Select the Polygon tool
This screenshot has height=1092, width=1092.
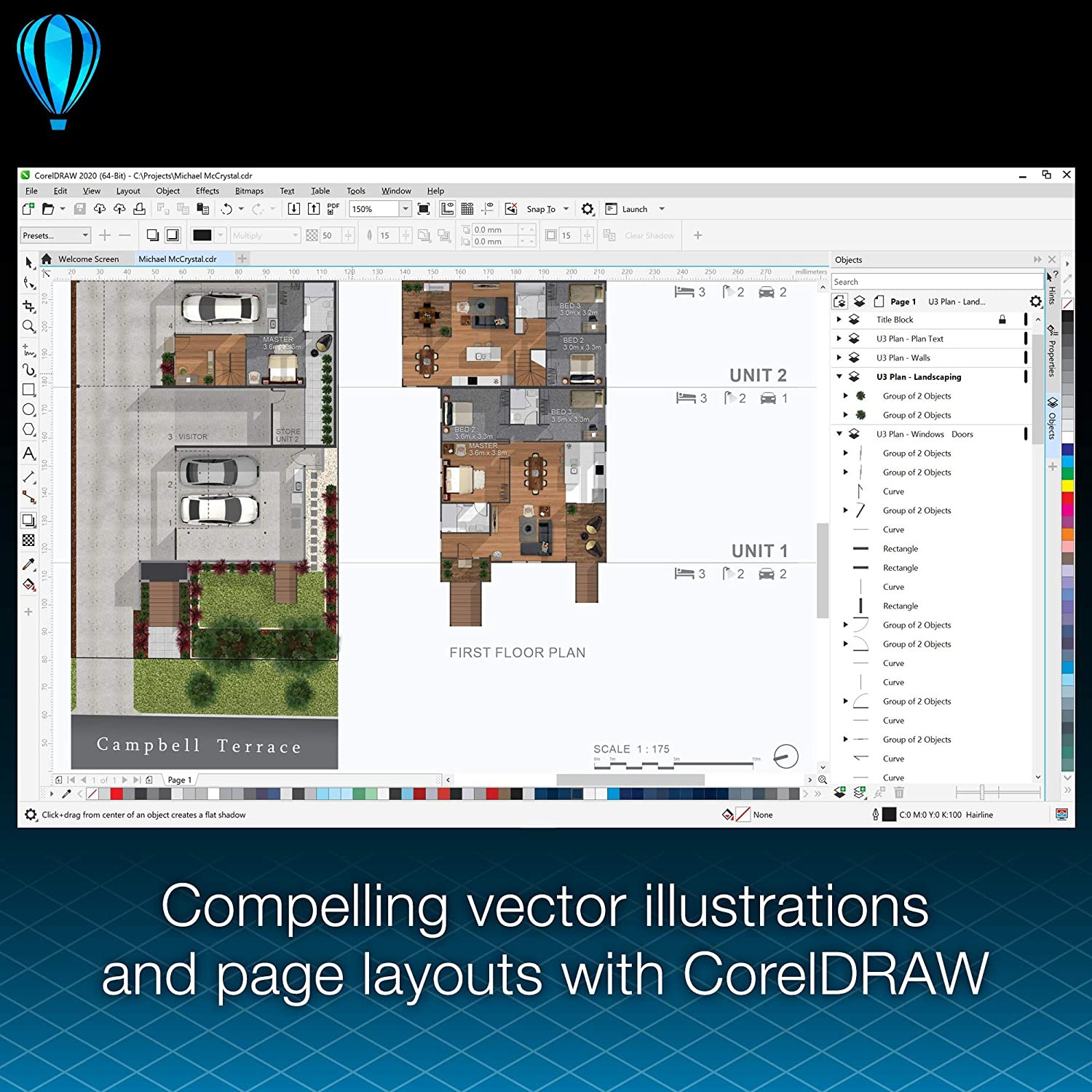click(x=28, y=430)
